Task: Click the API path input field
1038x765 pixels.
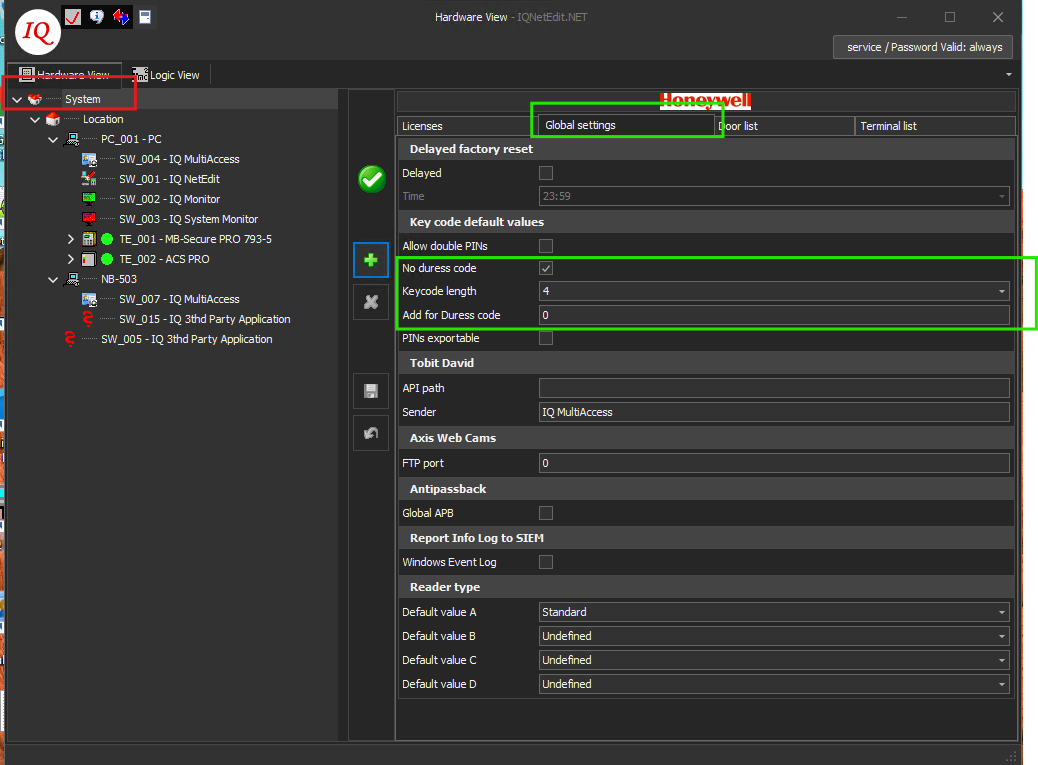Action: (x=774, y=388)
